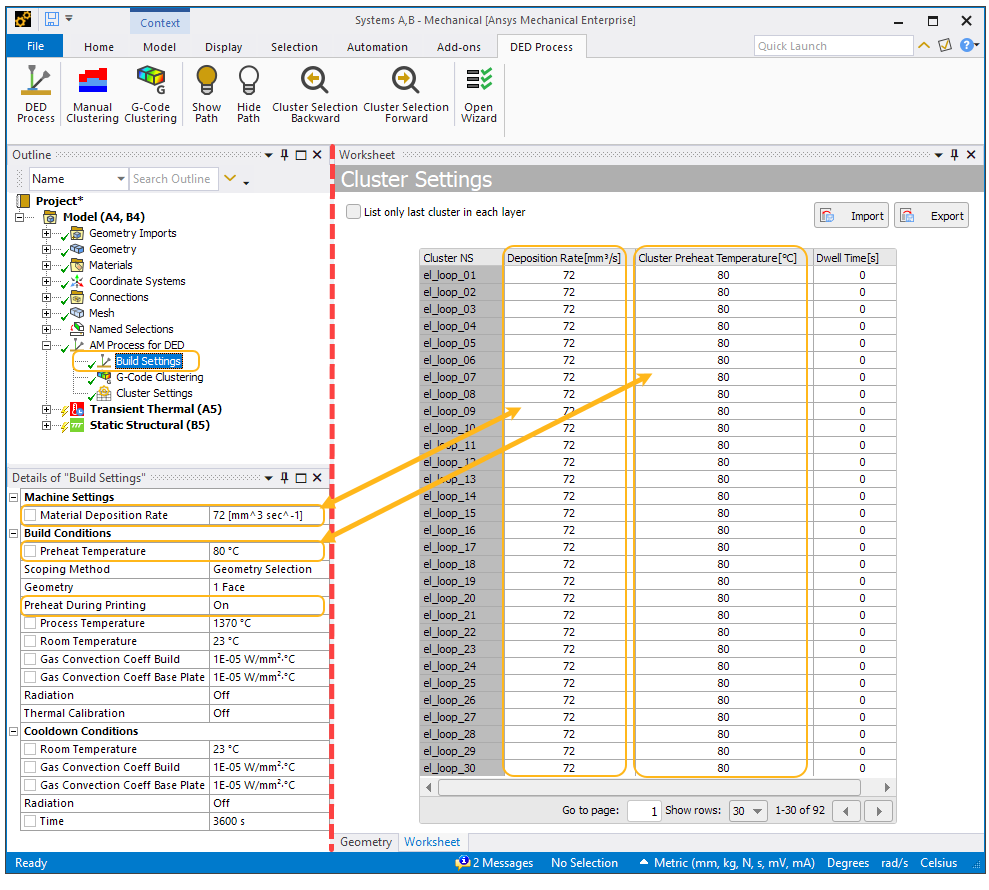Image resolution: width=989 pixels, height=890 pixels.
Task: Toggle Process Temperature parameter checkbox
Action: [x=30, y=624]
